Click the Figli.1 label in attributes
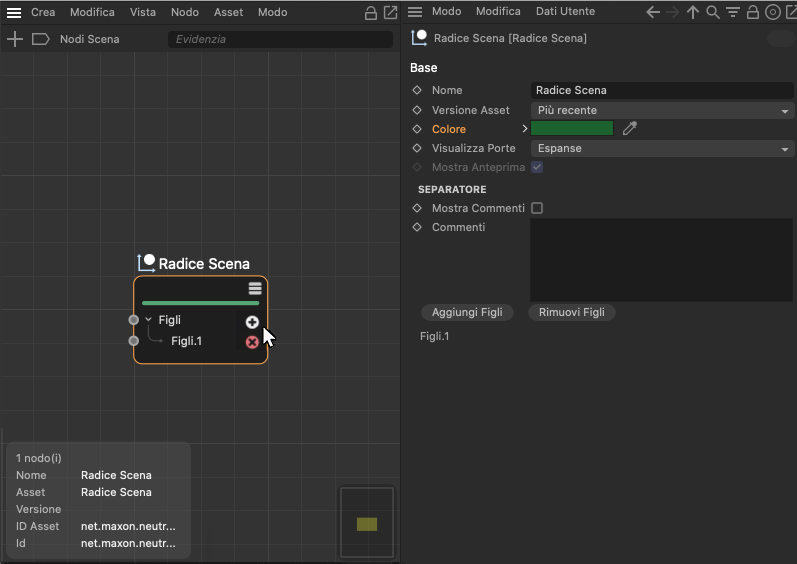 coord(435,336)
